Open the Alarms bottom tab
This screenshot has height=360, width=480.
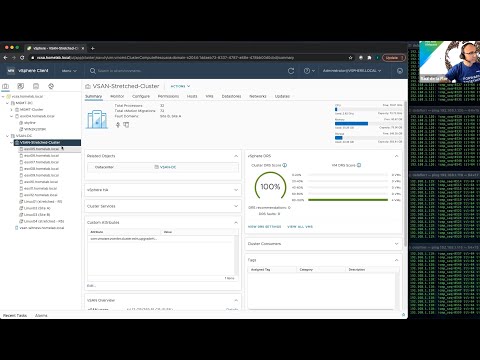tap(41, 315)
